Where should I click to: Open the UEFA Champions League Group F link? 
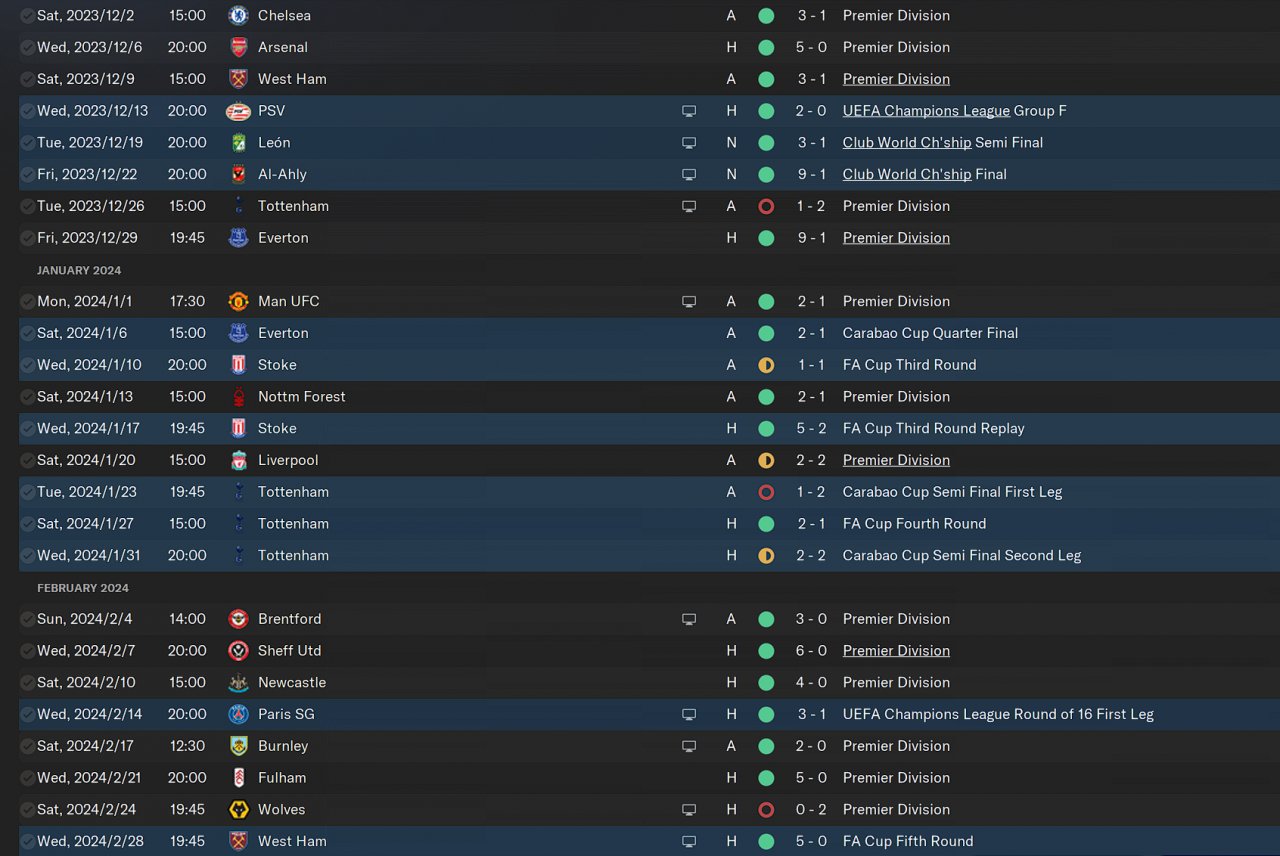pyautogui.click(x=926, y=111)
